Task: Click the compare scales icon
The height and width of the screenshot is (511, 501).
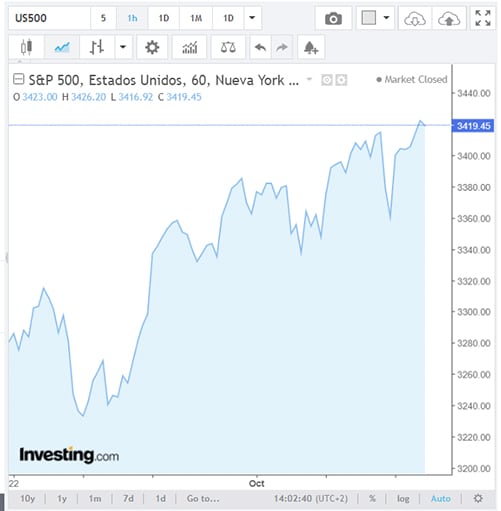Action: (228, 47)
